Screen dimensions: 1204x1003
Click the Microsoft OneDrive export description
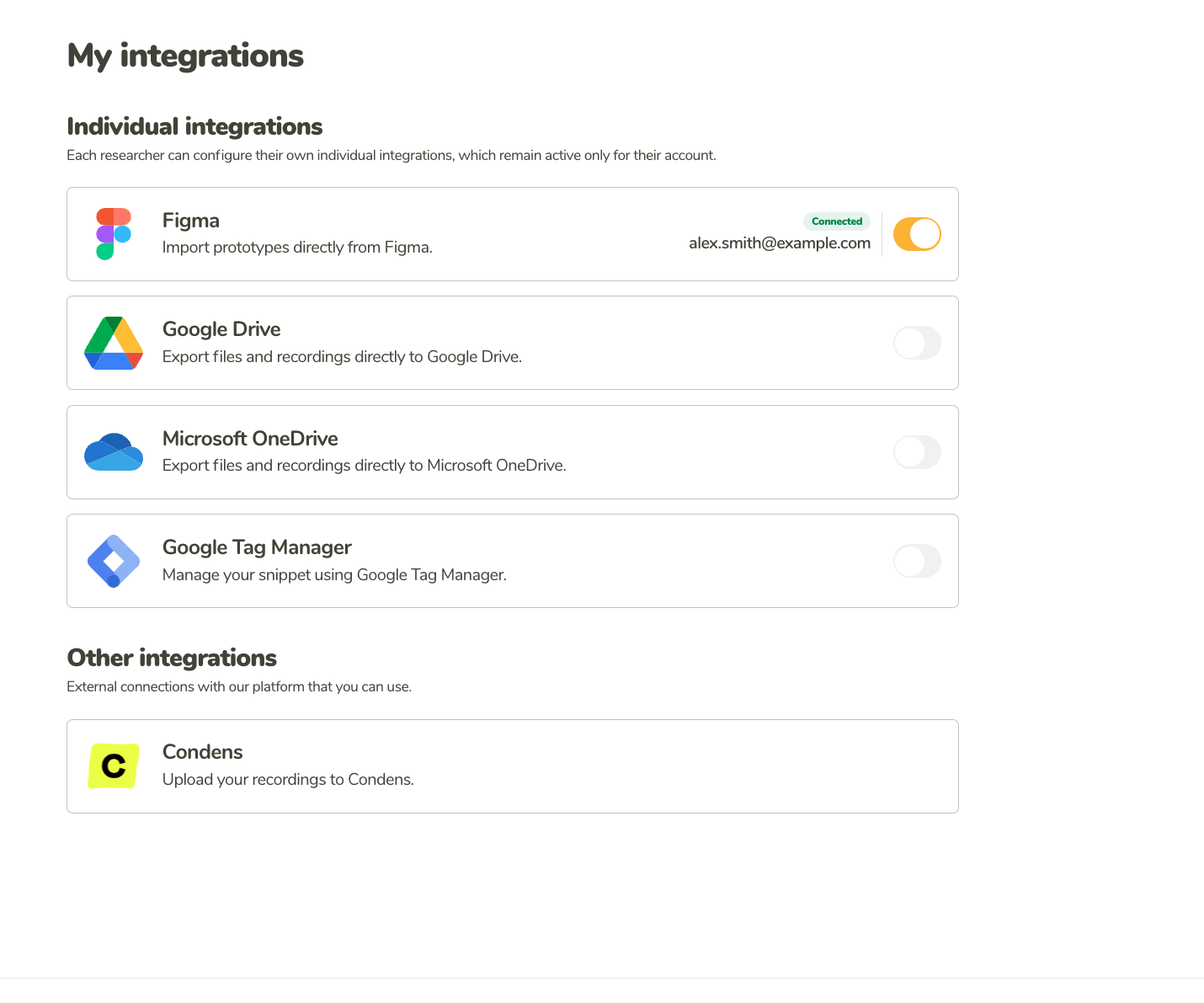(364, 466)
